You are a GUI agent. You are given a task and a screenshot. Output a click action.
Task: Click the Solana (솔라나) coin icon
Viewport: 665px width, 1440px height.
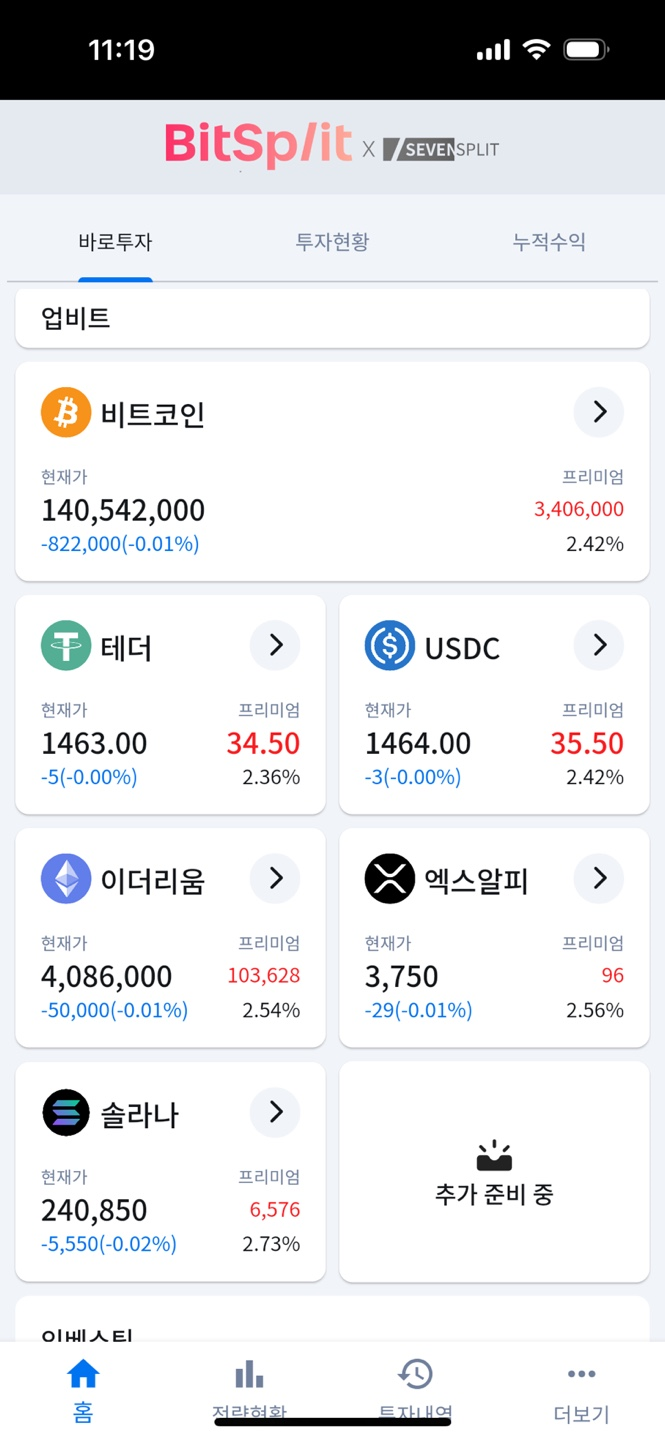(66, 1112)
